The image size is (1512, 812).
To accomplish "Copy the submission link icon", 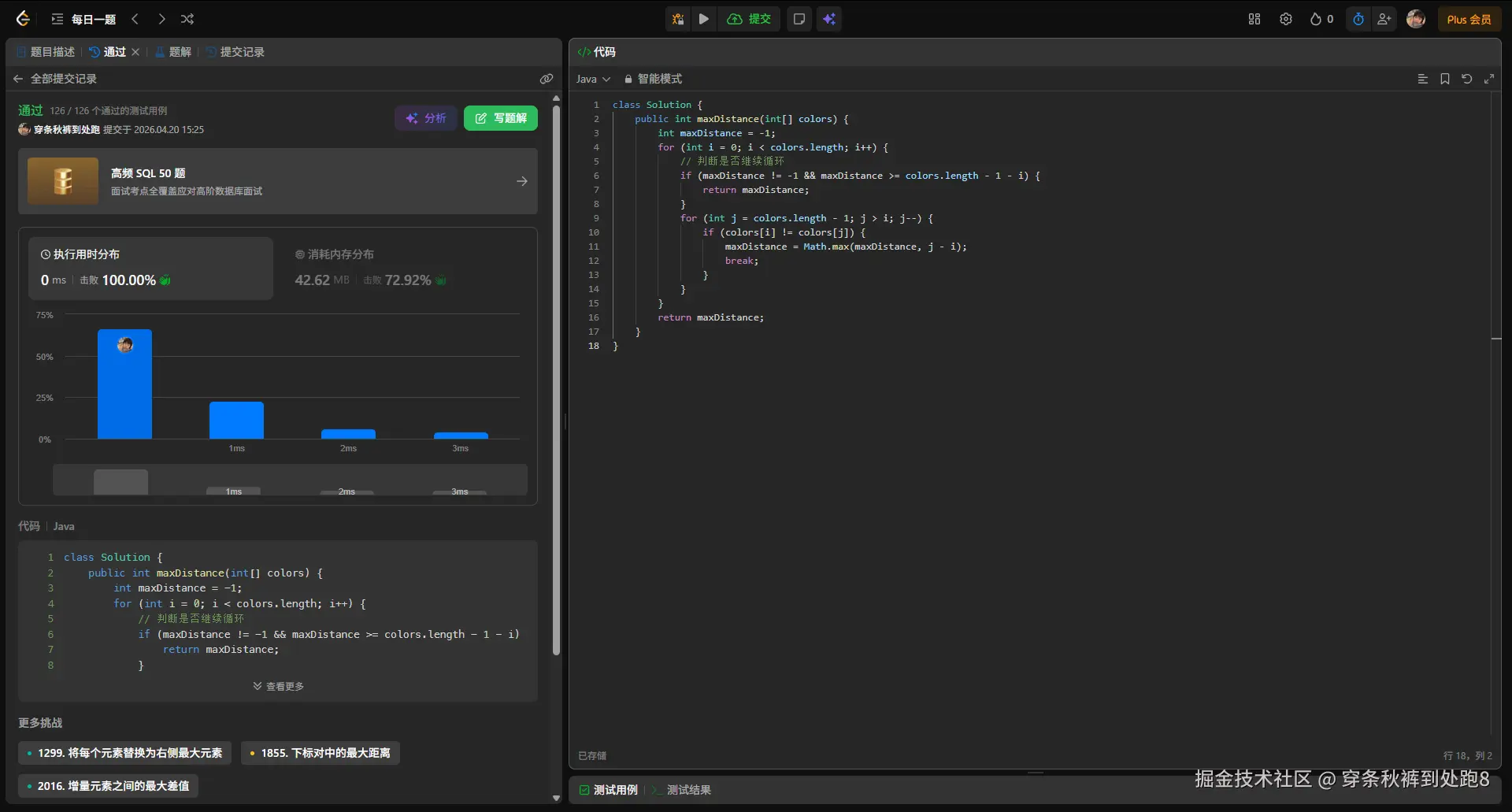I will (547, 79).
